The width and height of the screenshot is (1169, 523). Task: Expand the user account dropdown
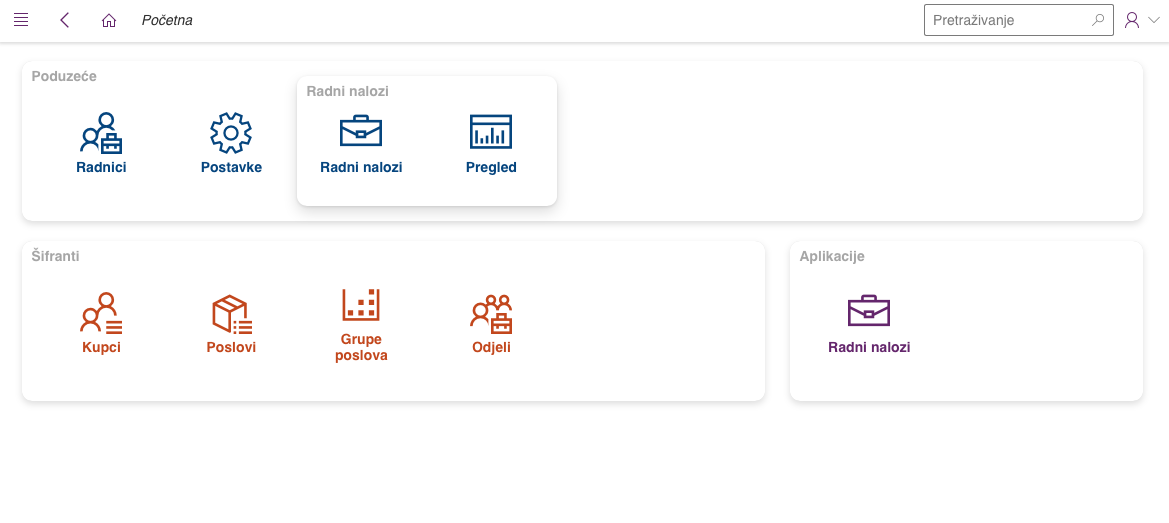1141,20
